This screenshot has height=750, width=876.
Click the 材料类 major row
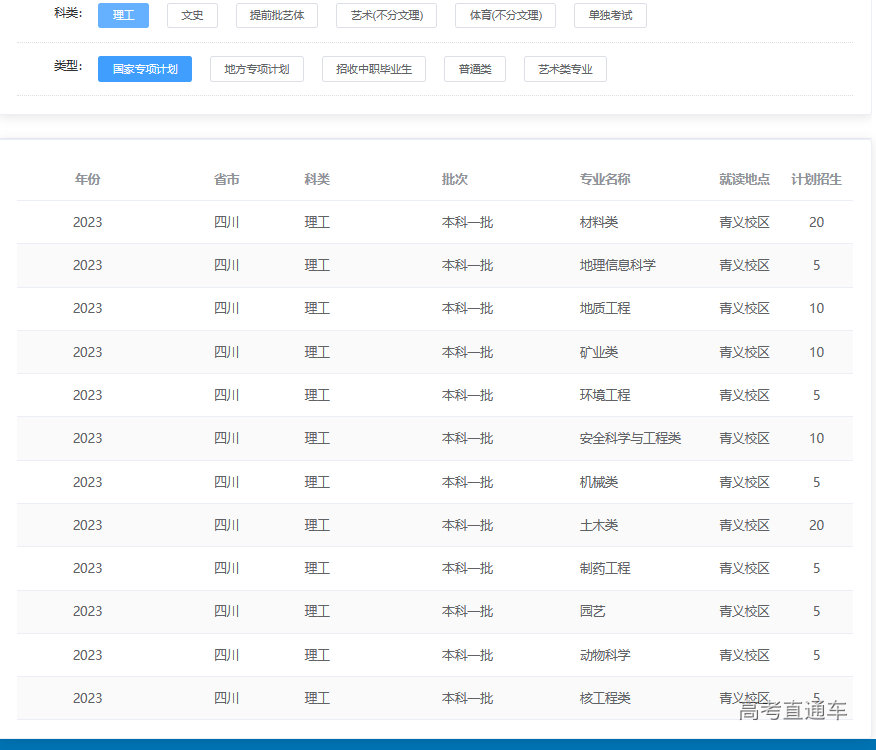599,222
